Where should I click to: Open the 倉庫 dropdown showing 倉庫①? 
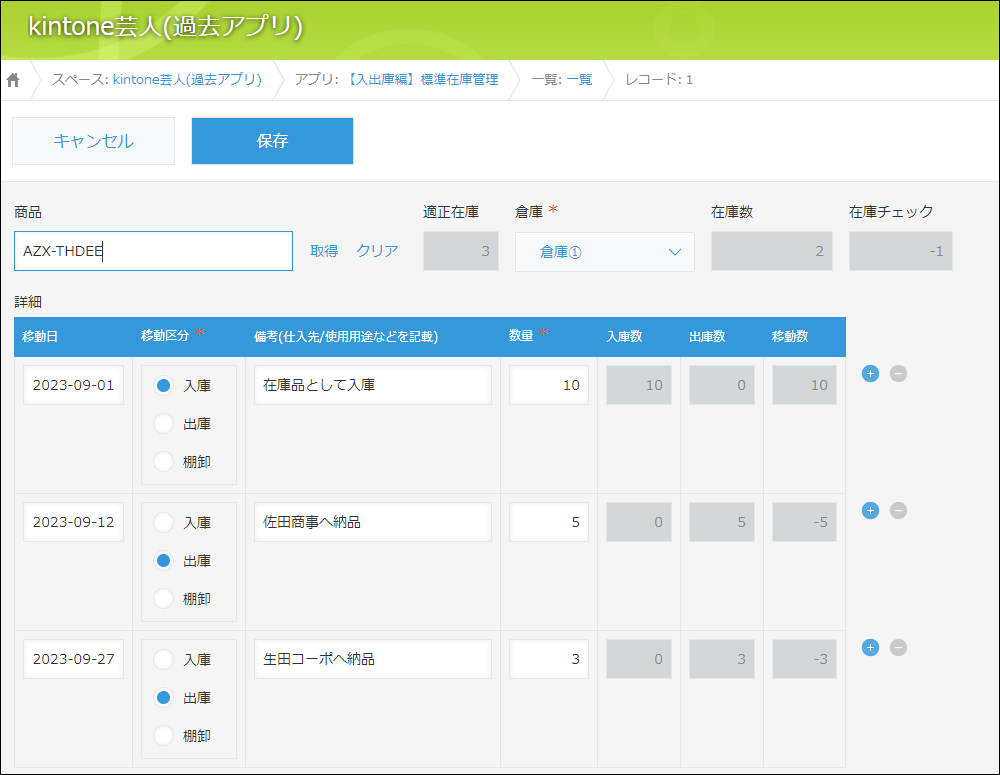[605, 252]
